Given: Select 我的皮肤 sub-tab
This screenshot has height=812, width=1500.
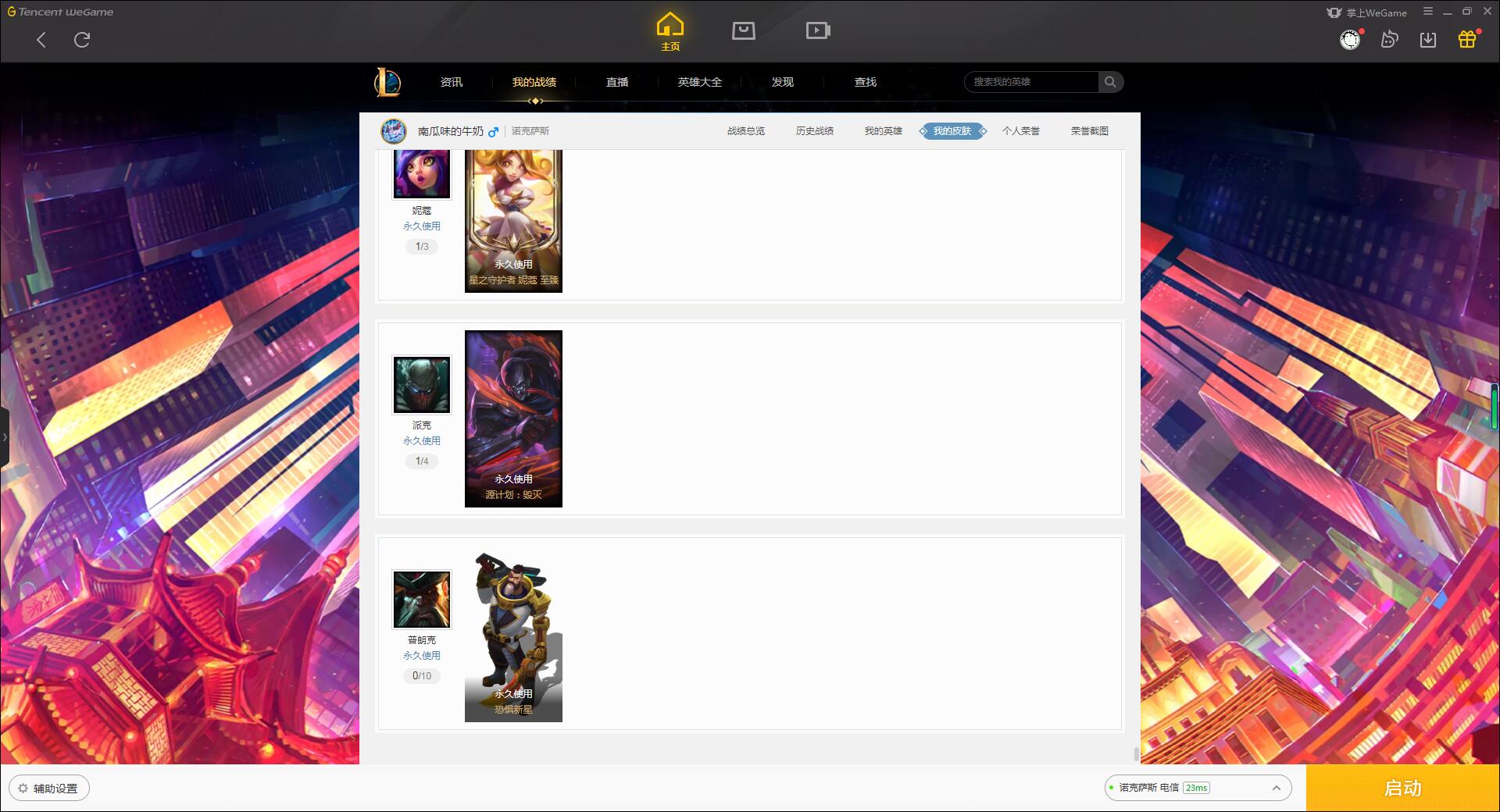Looking at the screenshot, I should pyautogui.click(x=952, y=131).
